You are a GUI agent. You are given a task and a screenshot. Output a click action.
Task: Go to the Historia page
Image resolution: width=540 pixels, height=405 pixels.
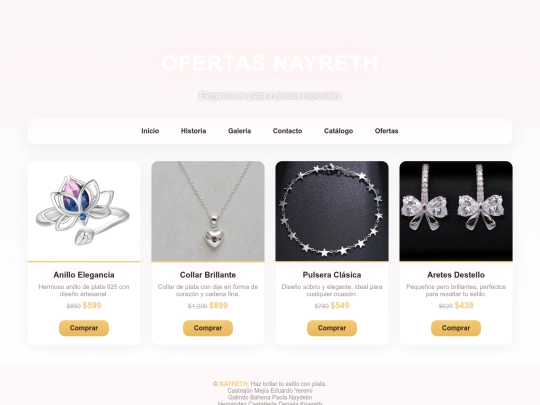(x=194, y=131)
